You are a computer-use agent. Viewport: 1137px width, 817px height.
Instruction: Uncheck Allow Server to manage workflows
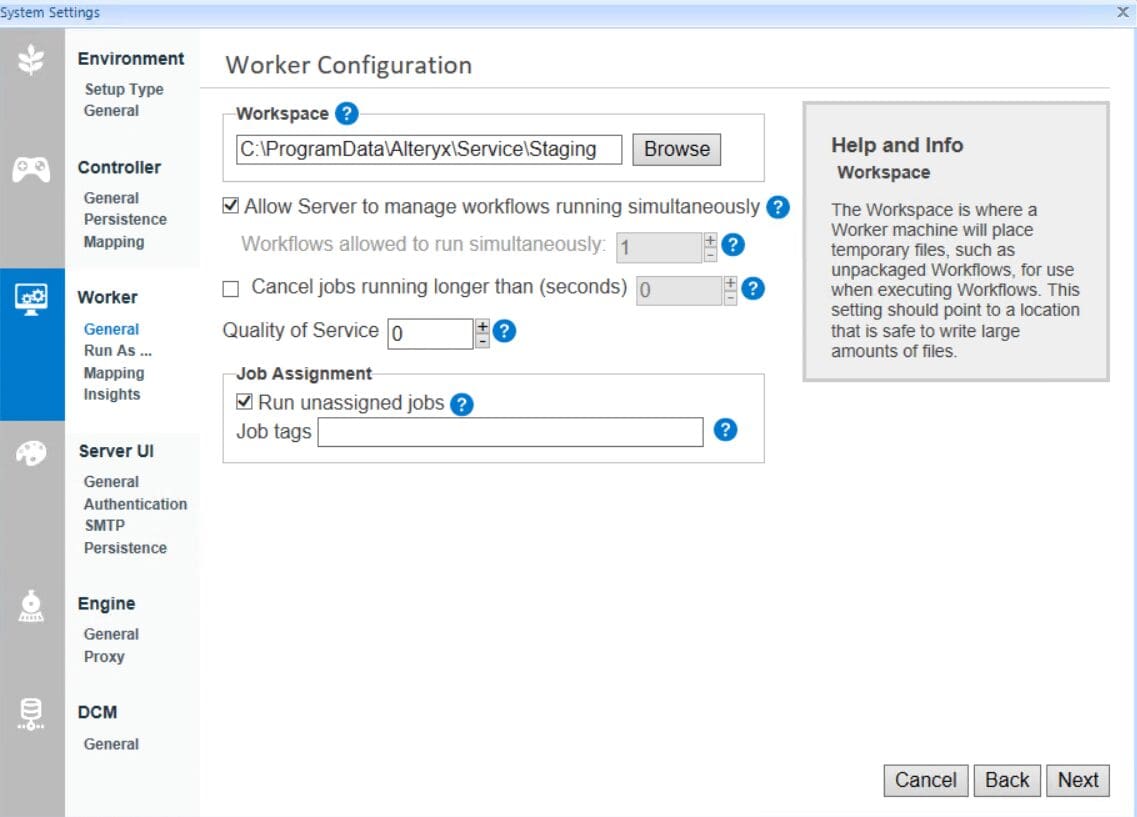pyautogui.click(x=230, y=207)
